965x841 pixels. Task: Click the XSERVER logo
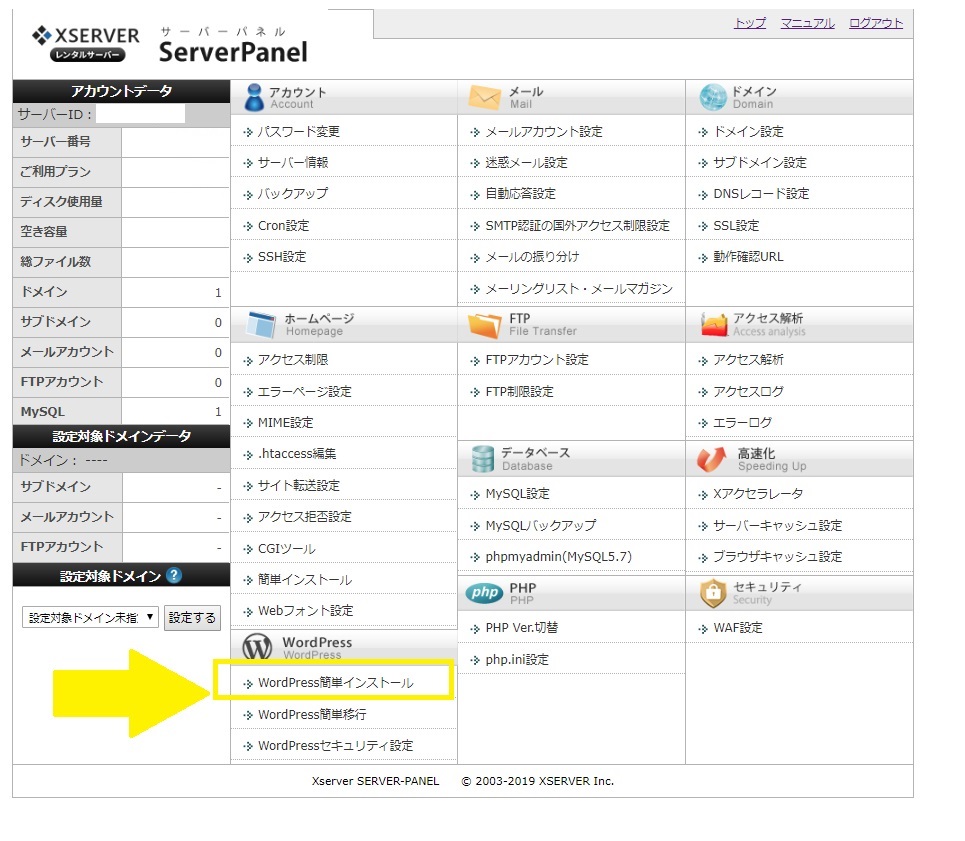point(86,43)
